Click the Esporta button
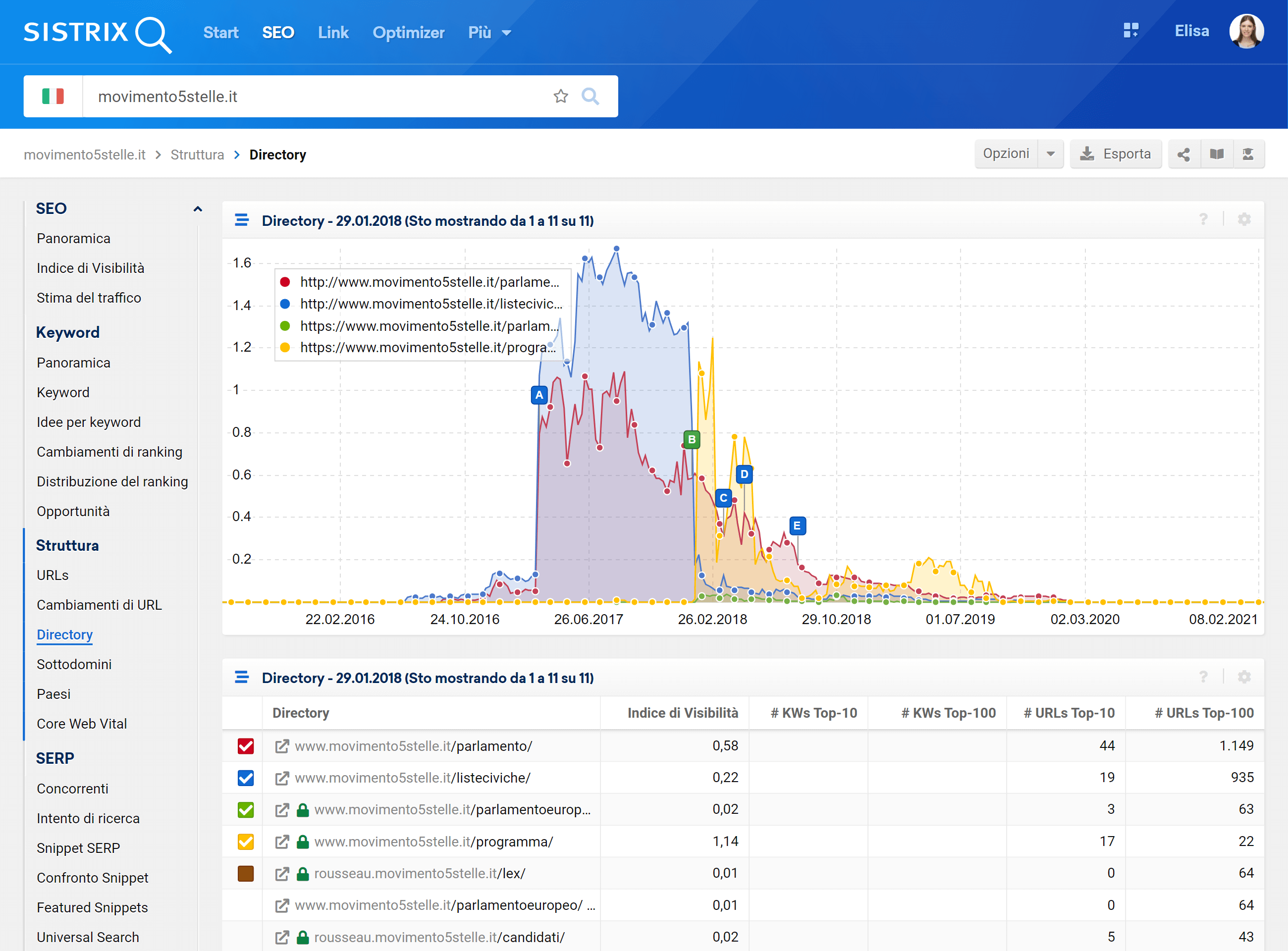Image resolution: width=1288 pixels, height=951 pixels. (x=1116, y=154)
